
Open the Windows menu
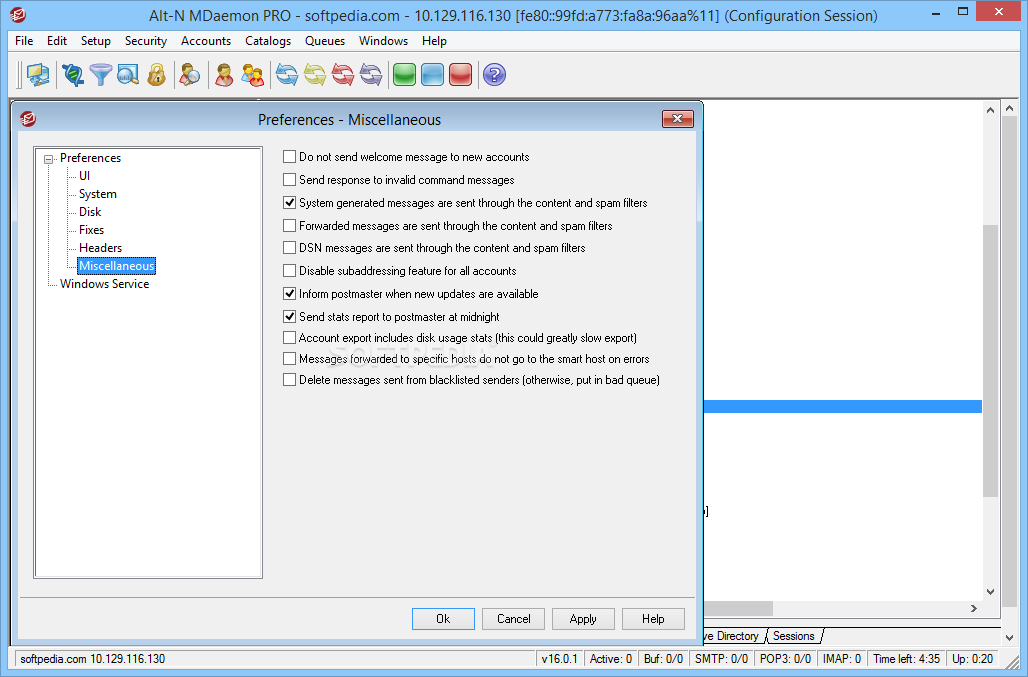pos(384,41)
